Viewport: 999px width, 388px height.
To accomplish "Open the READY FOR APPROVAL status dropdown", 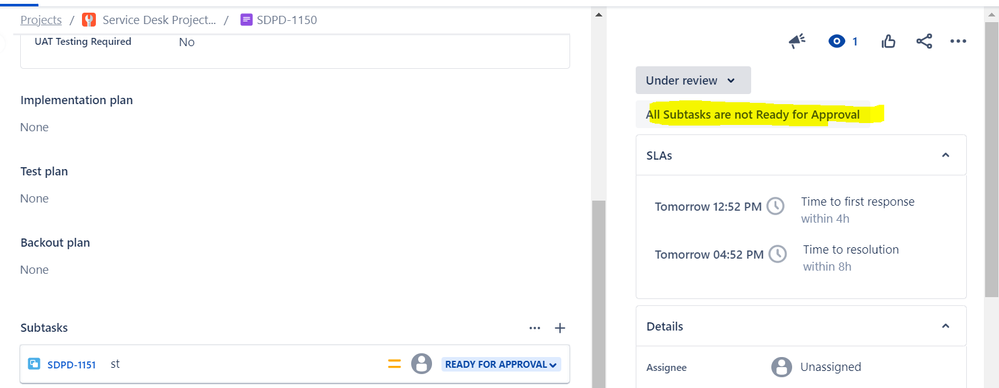I will tap(501, 364).
